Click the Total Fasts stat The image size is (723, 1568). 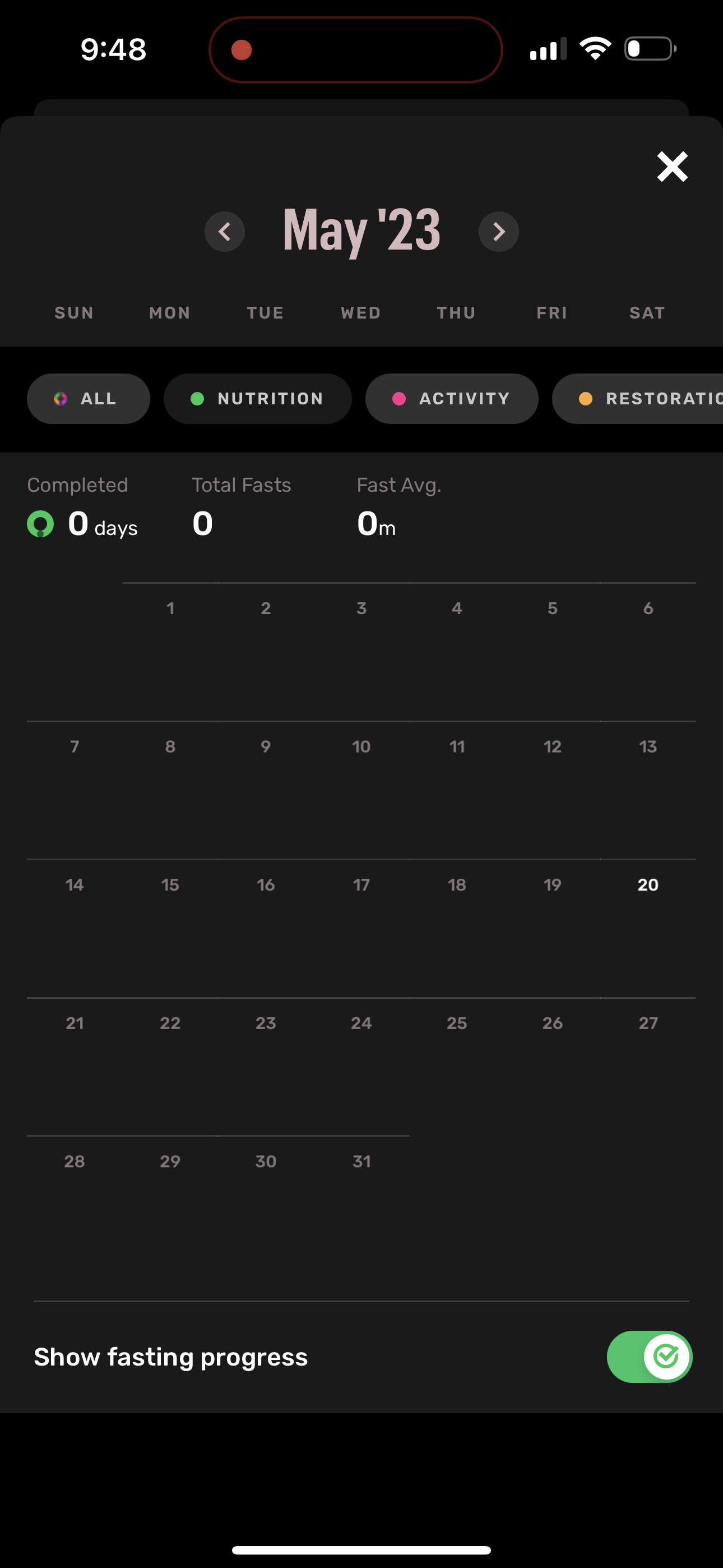(x=241, y=505)
